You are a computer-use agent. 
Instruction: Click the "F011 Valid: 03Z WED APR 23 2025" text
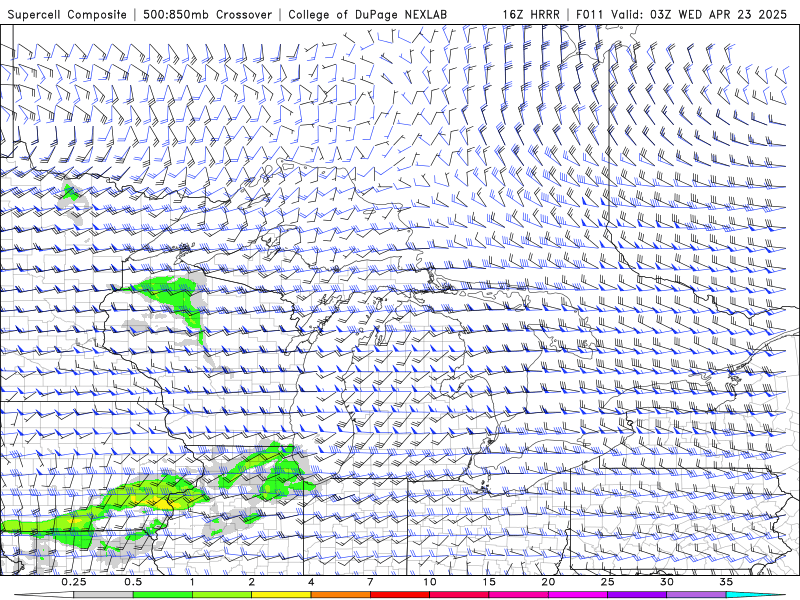click(x=681, y=15)
